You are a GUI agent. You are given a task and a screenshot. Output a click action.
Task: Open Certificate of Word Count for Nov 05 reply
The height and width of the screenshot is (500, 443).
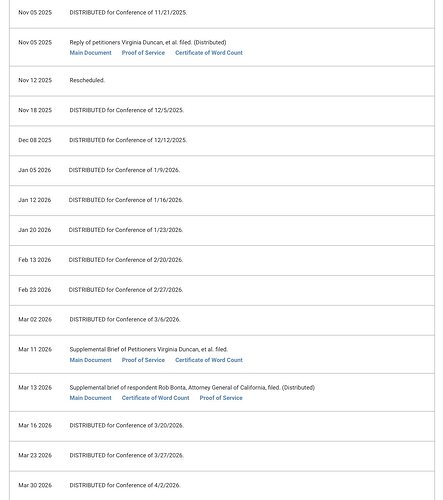[209, 53]
